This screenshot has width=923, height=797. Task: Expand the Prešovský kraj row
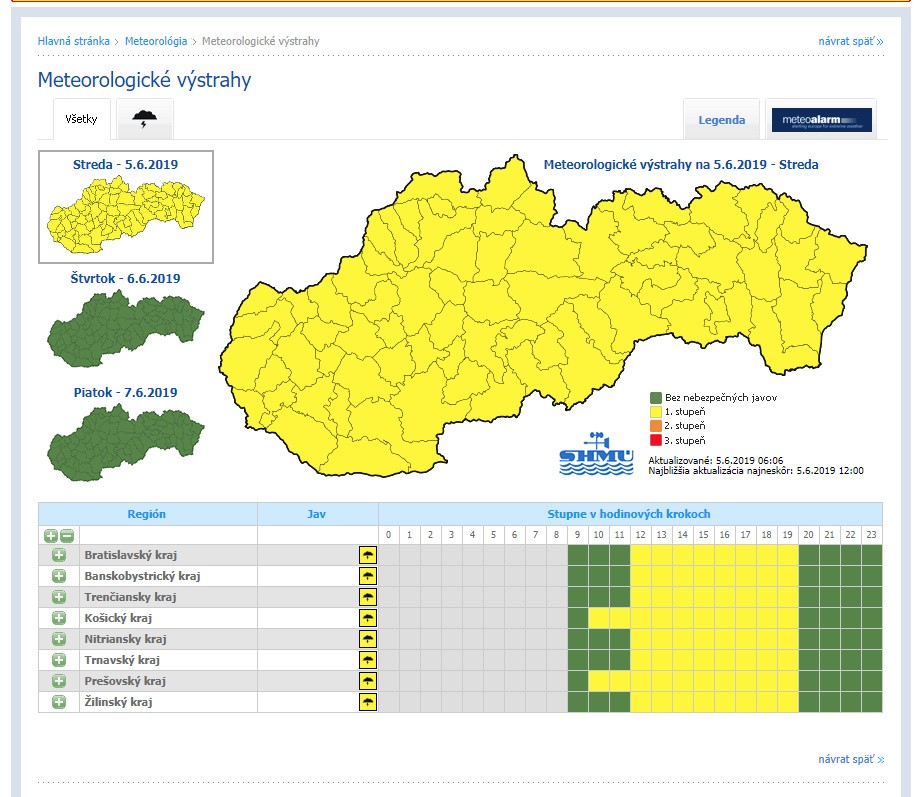59,681
